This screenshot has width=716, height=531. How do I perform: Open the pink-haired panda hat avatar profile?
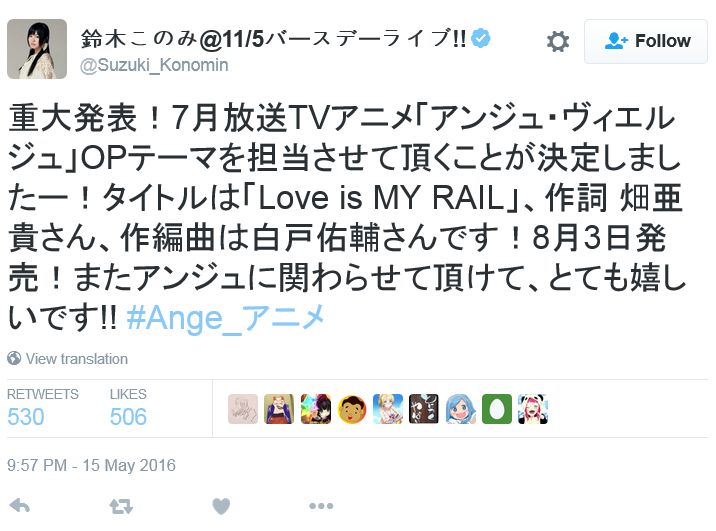(x=533, y=409)
